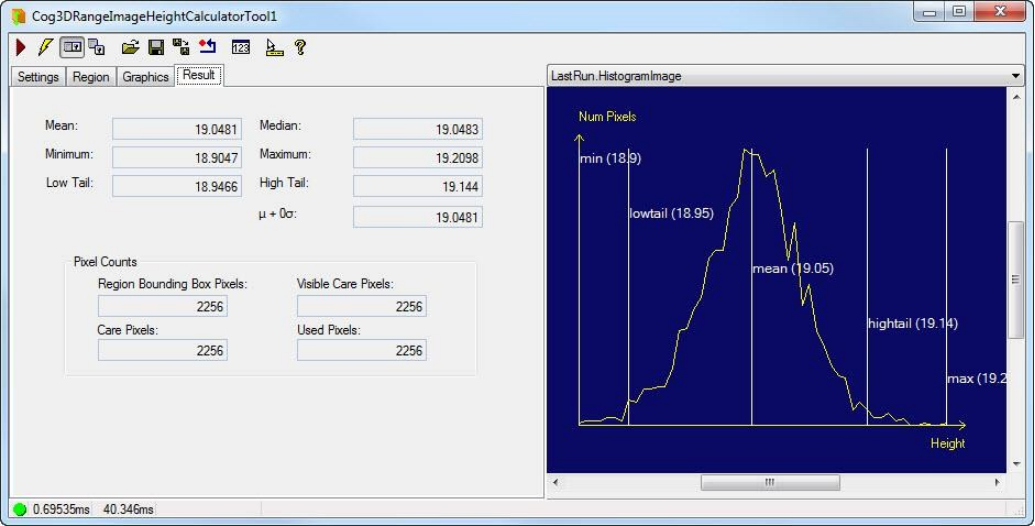The image size is (1035, 526).
Task: Maximize the tool window
Action: point(960,12)
